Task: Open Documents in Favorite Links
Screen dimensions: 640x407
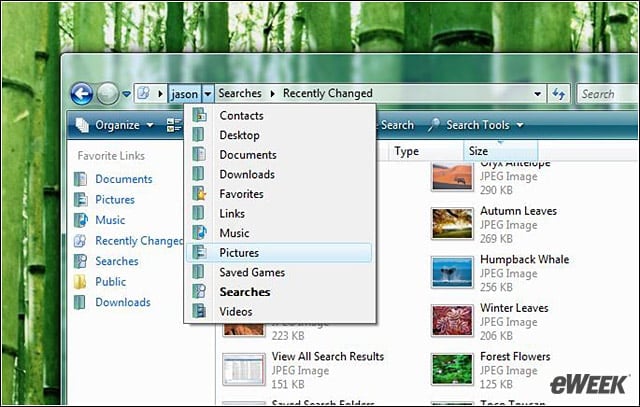Action: coord(124,179)
